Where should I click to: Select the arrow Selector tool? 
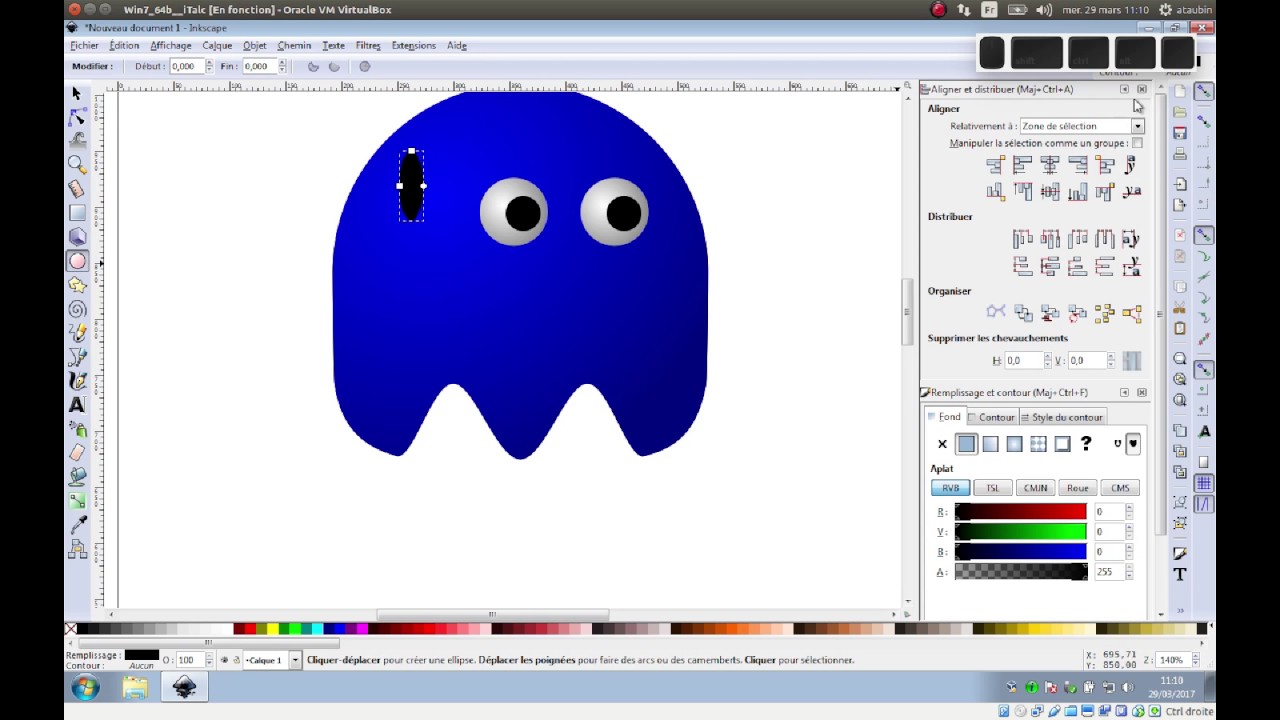point(77,93)
